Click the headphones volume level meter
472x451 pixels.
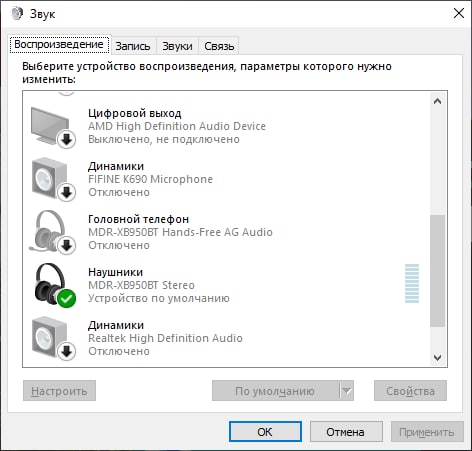point(412,283)
